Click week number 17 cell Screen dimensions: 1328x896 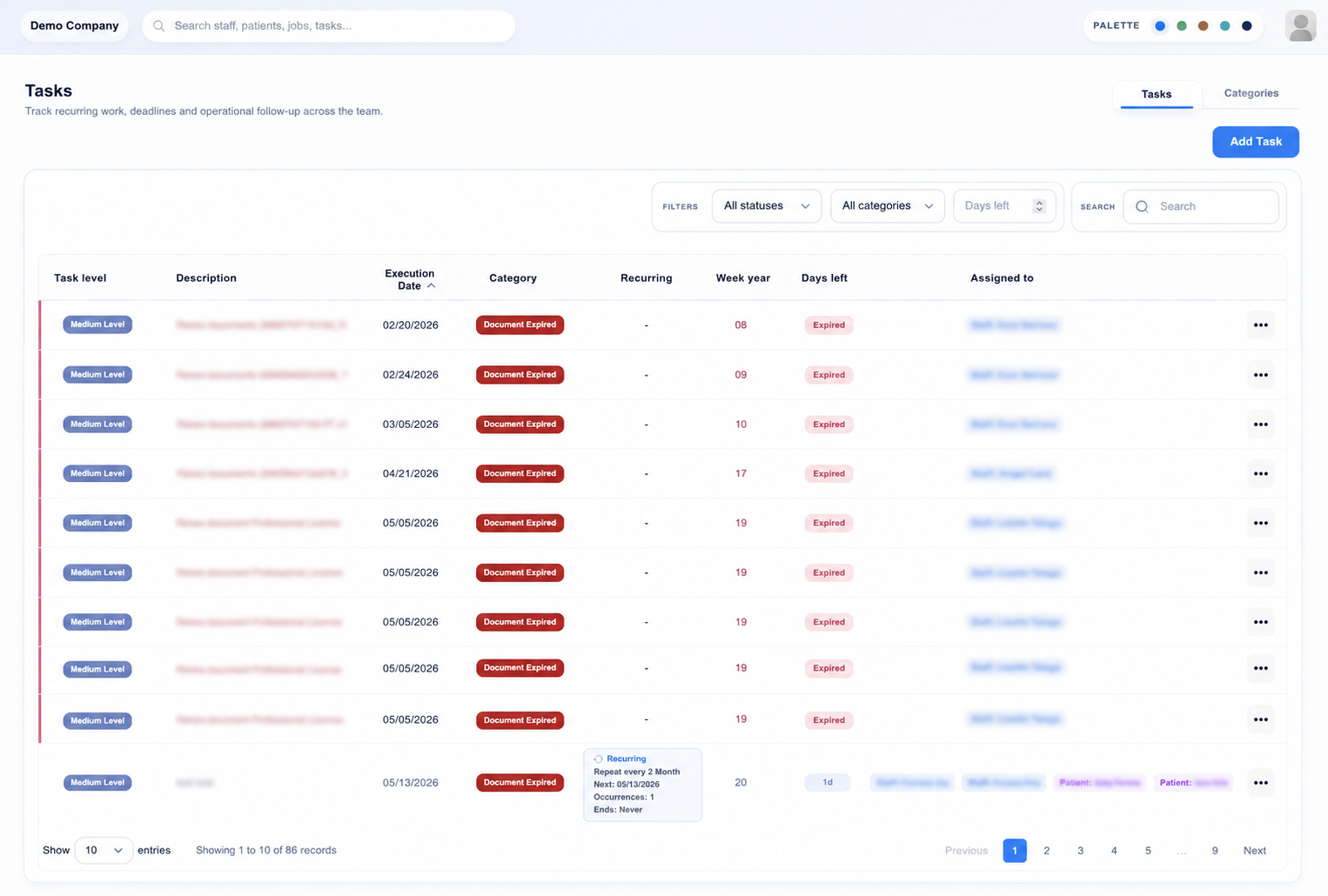(741, 474)
